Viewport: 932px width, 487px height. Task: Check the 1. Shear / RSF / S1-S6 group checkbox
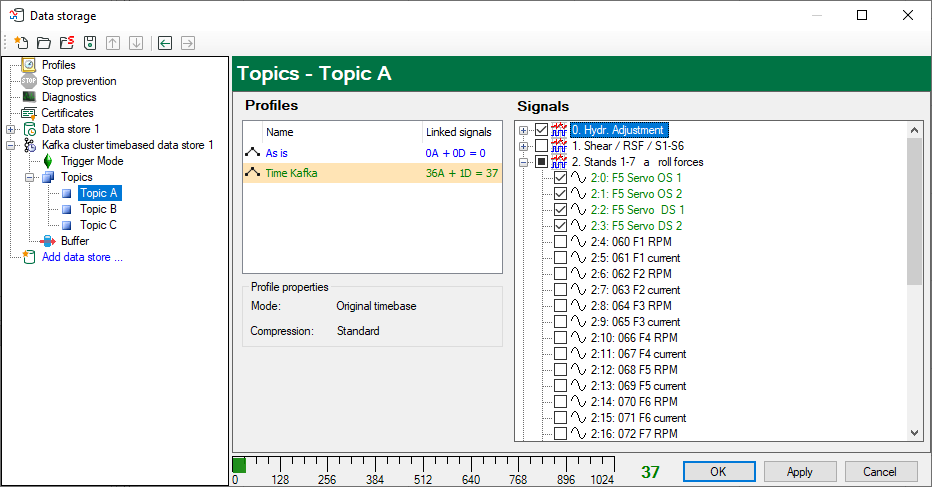click(x=542, y=146)
